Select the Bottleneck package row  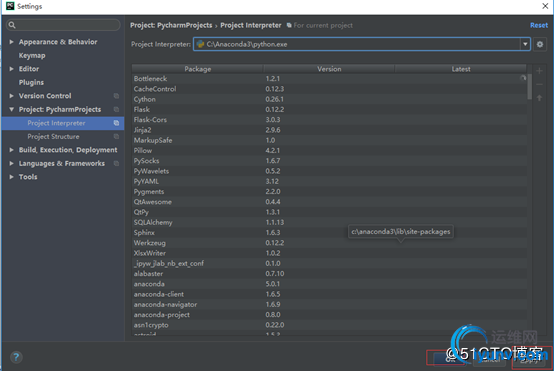coord(329,78)
